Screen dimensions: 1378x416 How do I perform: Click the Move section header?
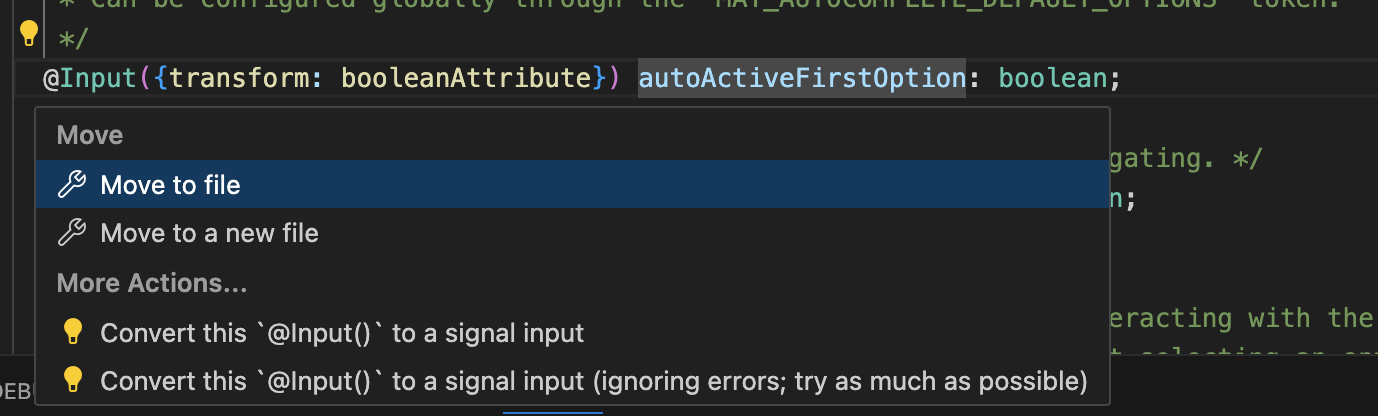pos(90,136)
